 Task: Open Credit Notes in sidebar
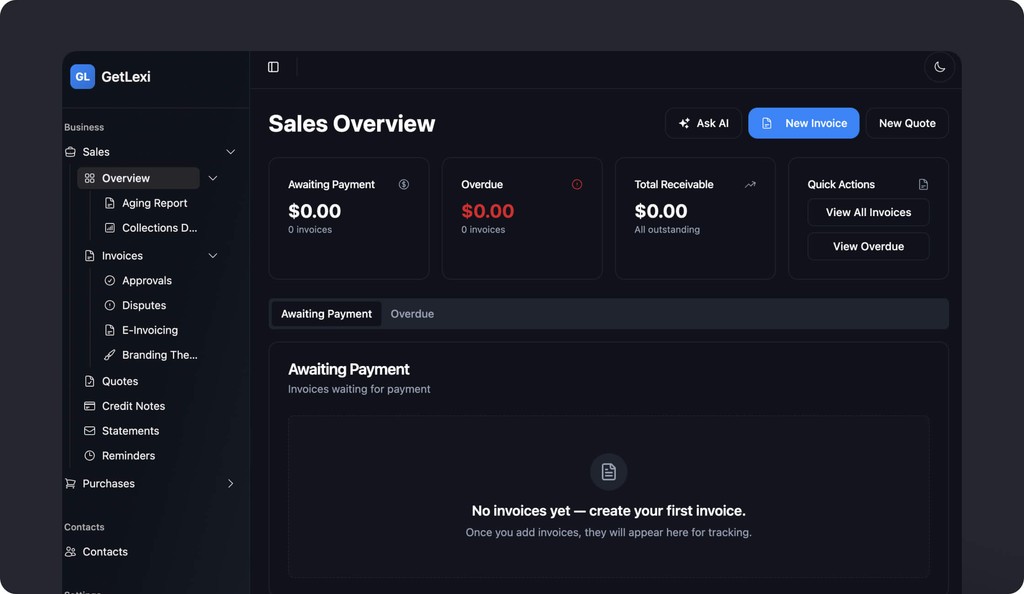(133, 406)
